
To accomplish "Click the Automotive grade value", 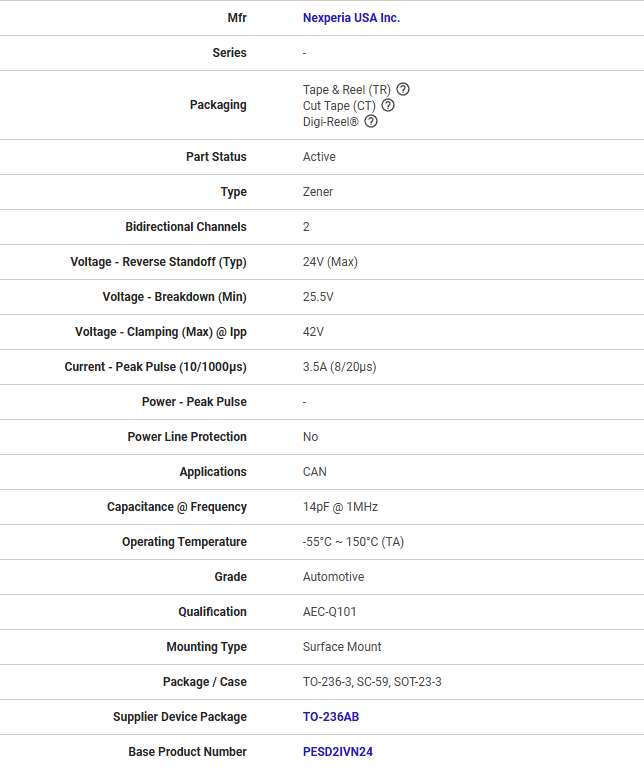I will 333,577.
